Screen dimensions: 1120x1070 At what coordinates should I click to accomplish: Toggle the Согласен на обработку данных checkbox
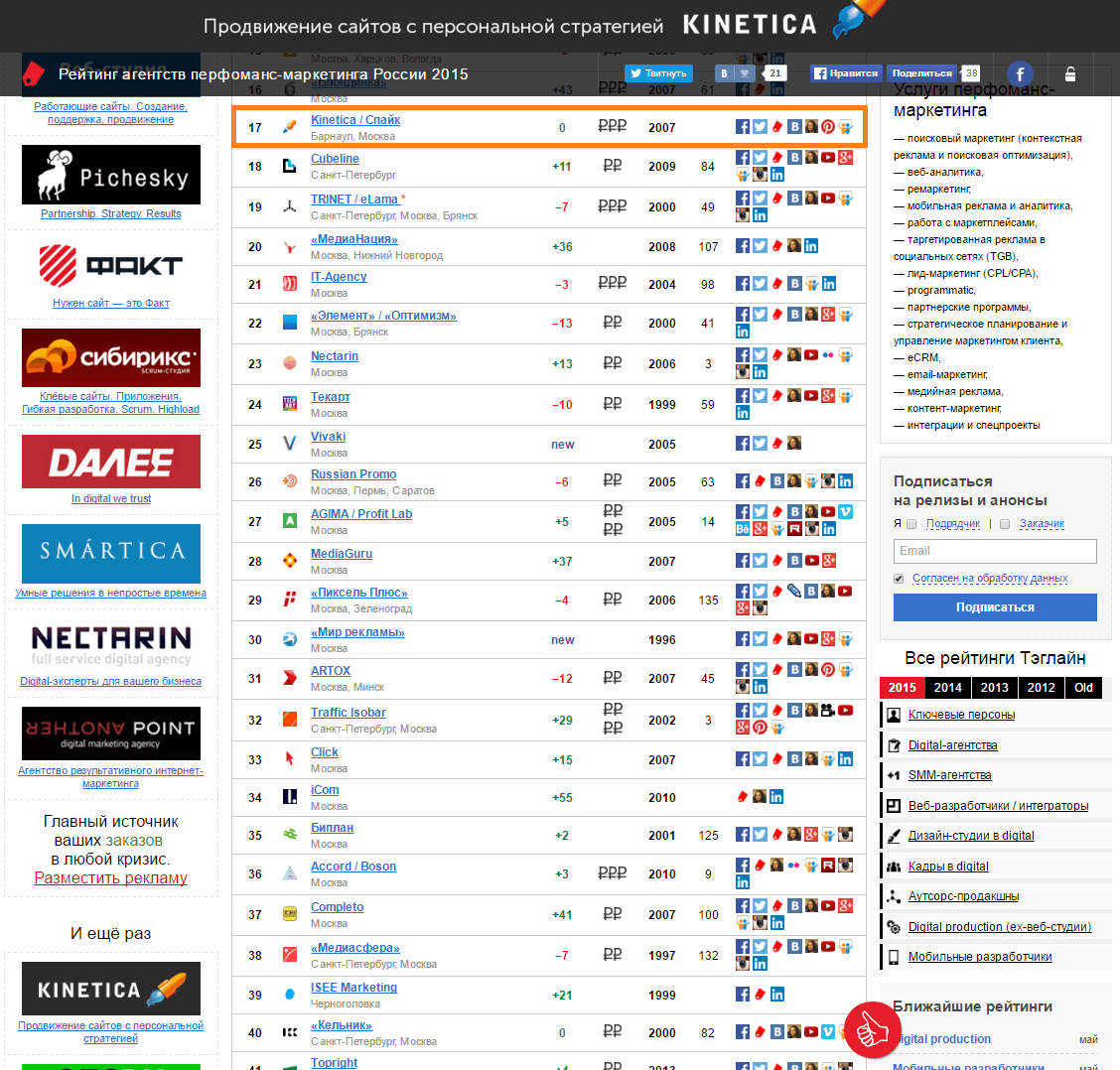899,579
